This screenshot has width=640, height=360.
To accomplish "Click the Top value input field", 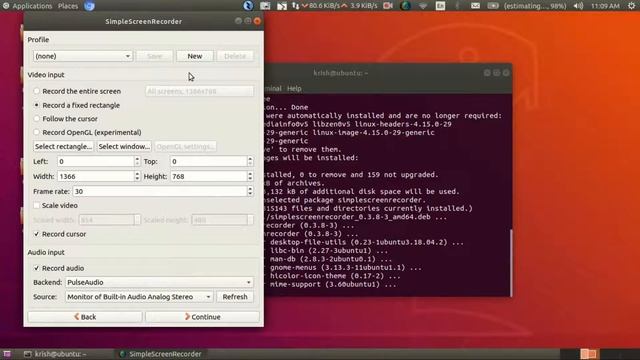I will point(209,161).
